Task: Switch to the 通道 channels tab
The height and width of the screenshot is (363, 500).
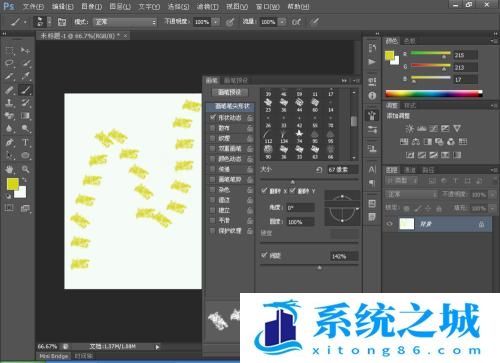Action: [410, 170]
